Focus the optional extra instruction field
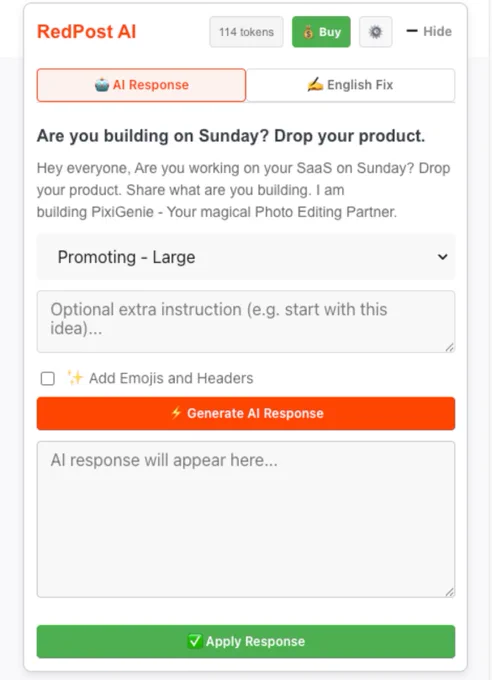 point(246,321)
